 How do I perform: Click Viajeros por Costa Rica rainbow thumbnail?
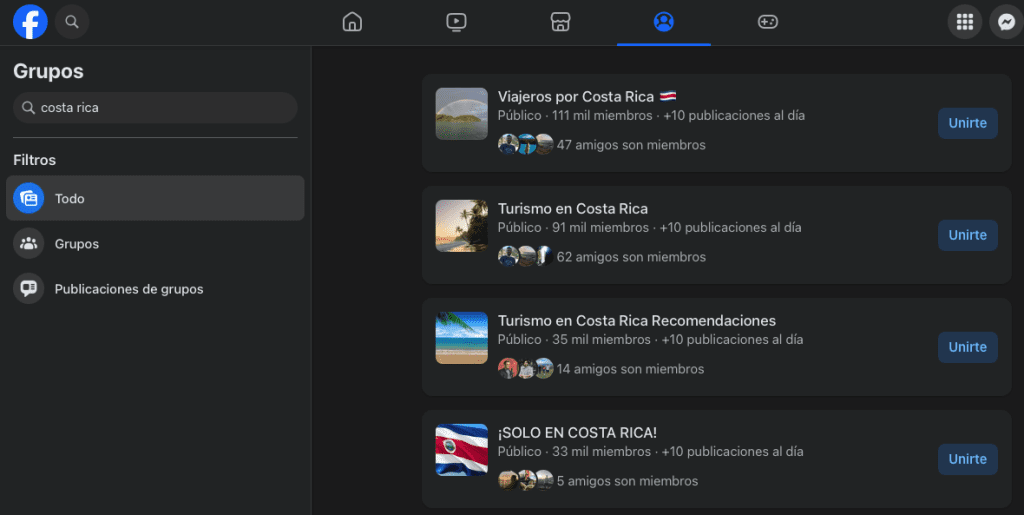462,114
